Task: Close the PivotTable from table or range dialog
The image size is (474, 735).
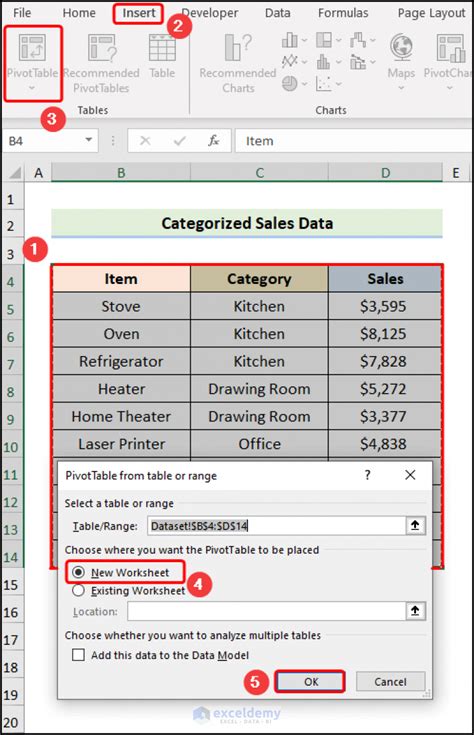Action: (x=410, y=475)
